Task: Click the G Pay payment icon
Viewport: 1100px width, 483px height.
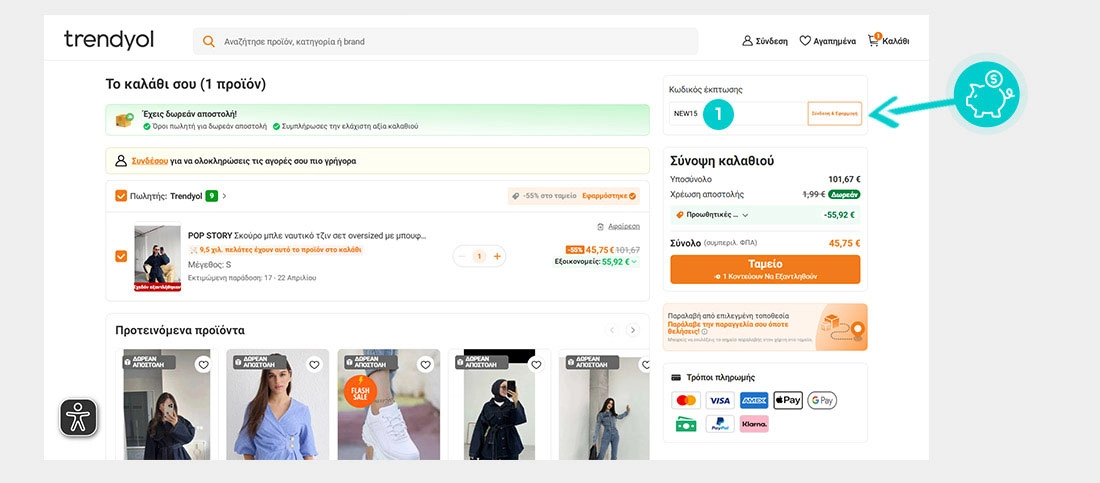Action: point(821,400)
